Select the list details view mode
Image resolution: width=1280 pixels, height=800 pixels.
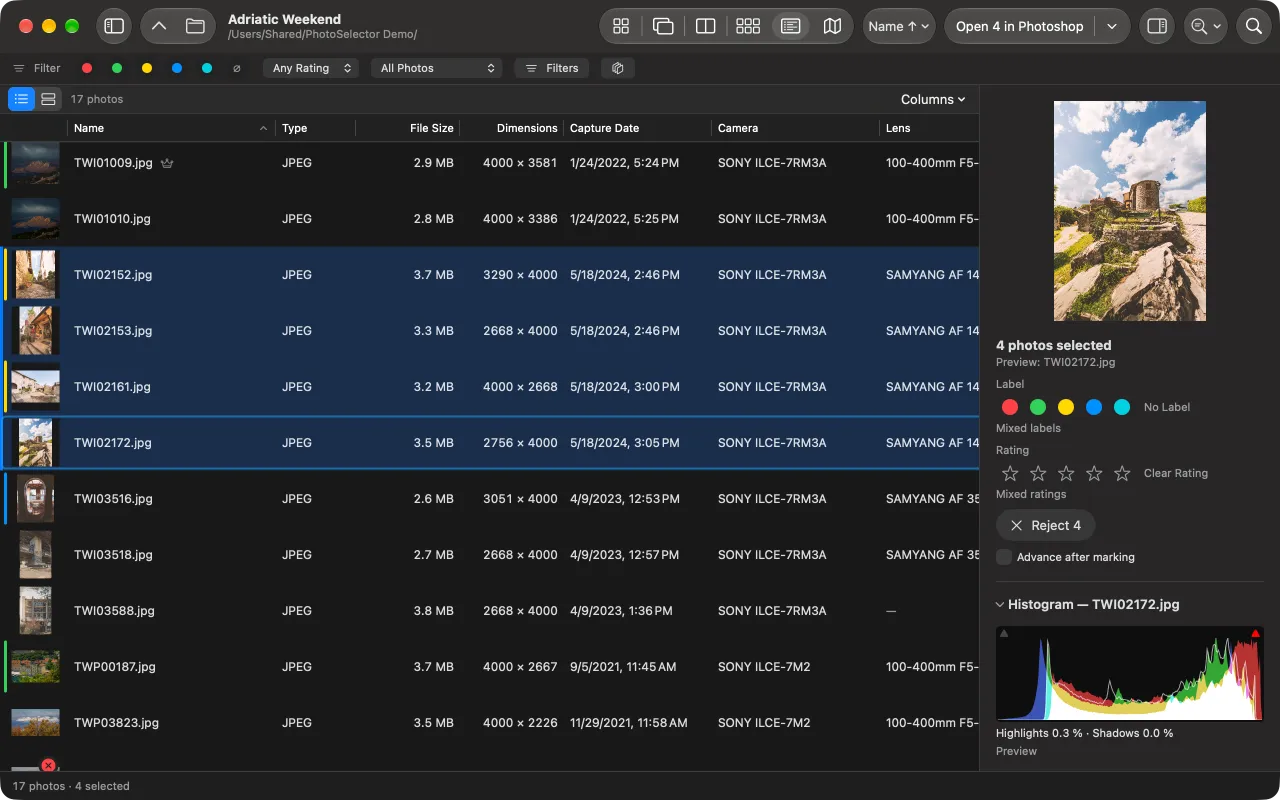[790, 26]
